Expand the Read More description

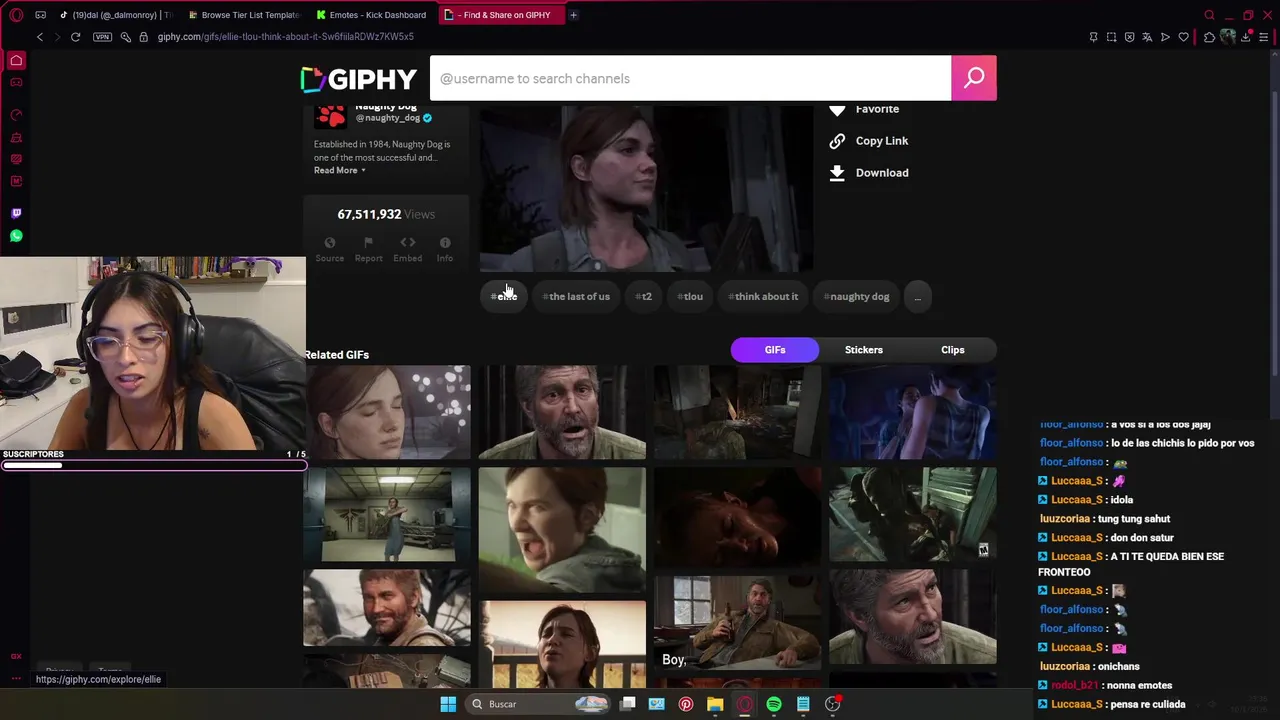[x=340, y=170]
